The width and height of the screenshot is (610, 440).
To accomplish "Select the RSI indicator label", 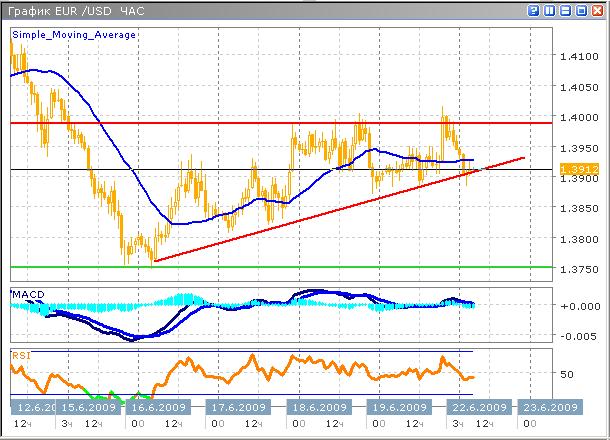I will pos(21,354).
